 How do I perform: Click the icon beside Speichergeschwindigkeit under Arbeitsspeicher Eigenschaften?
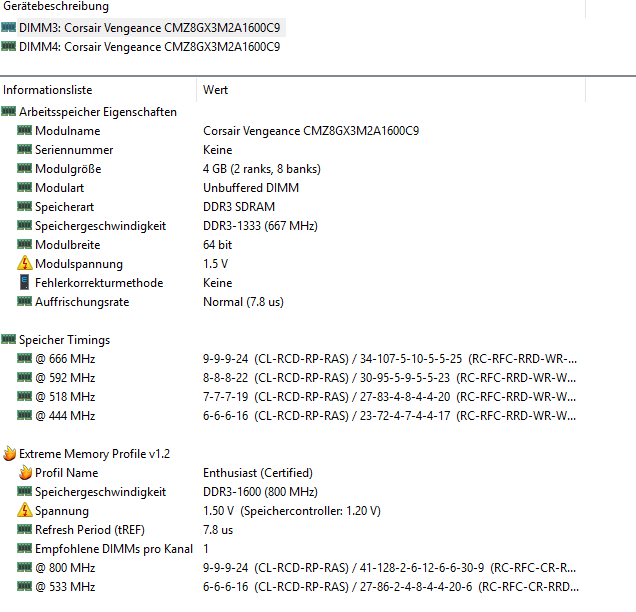click(24, 225)
